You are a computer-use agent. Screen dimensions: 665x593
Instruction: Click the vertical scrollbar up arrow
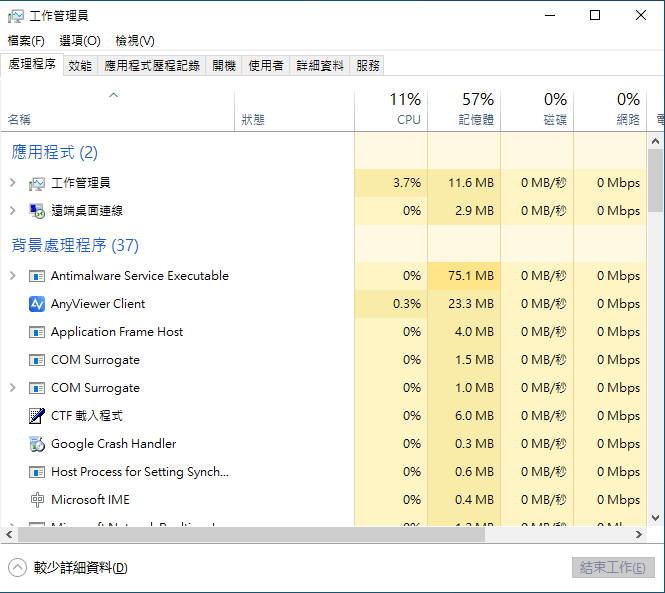tap(656, 141)
